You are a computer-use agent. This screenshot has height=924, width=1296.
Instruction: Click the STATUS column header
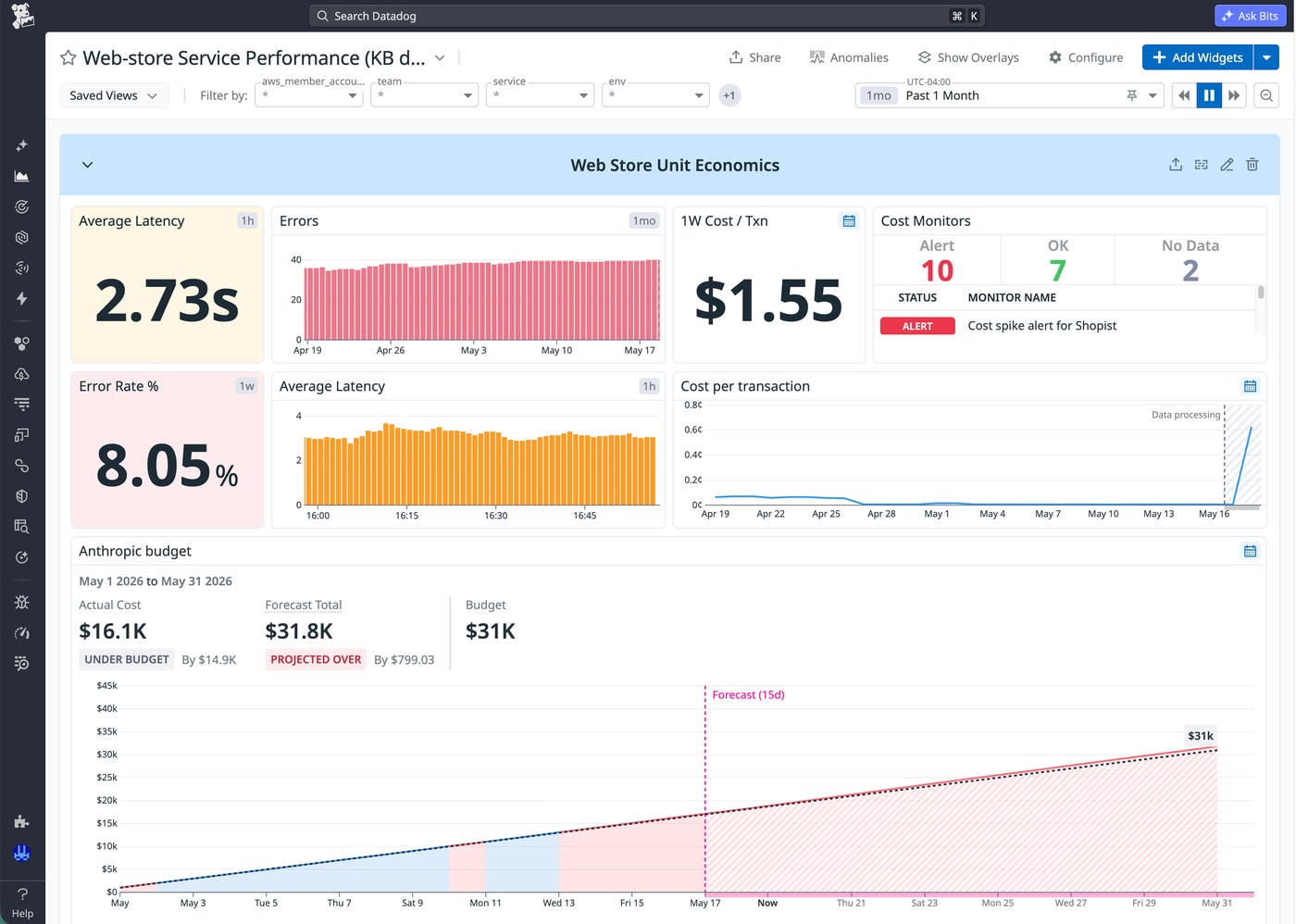click(917, 297)
